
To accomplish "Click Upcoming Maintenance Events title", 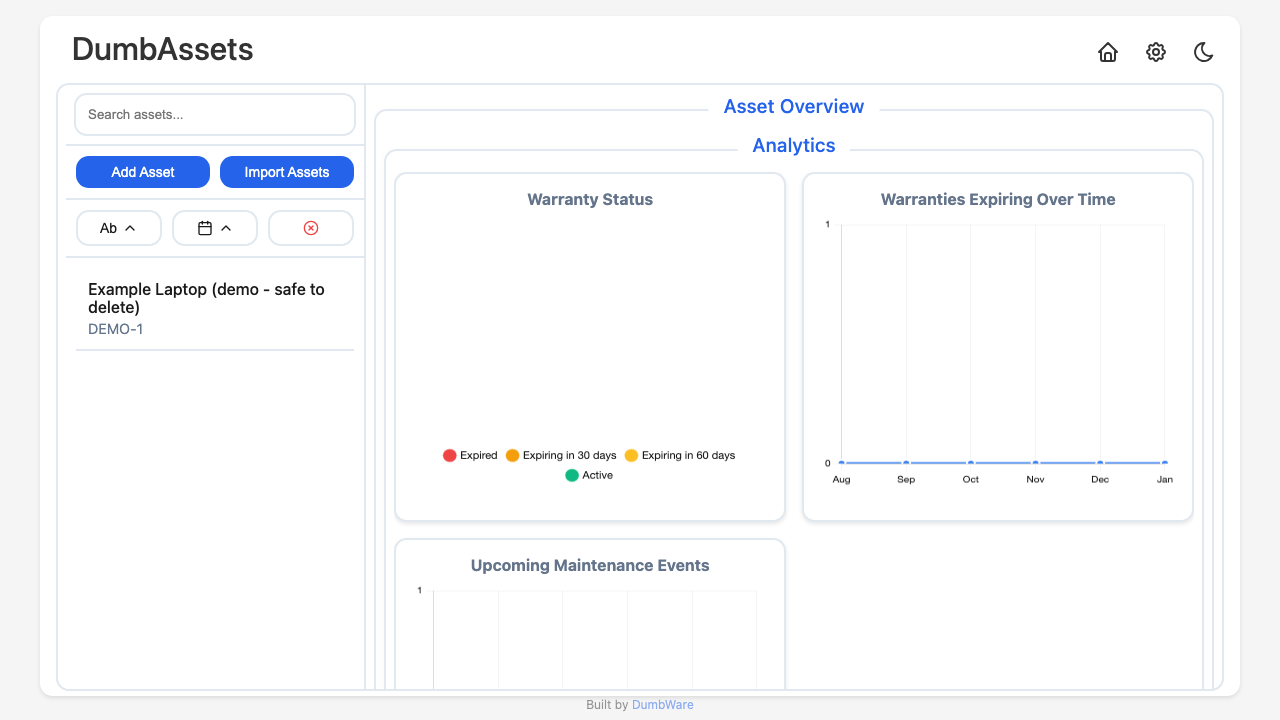I will pyautogui.click(x=590, y=565).
